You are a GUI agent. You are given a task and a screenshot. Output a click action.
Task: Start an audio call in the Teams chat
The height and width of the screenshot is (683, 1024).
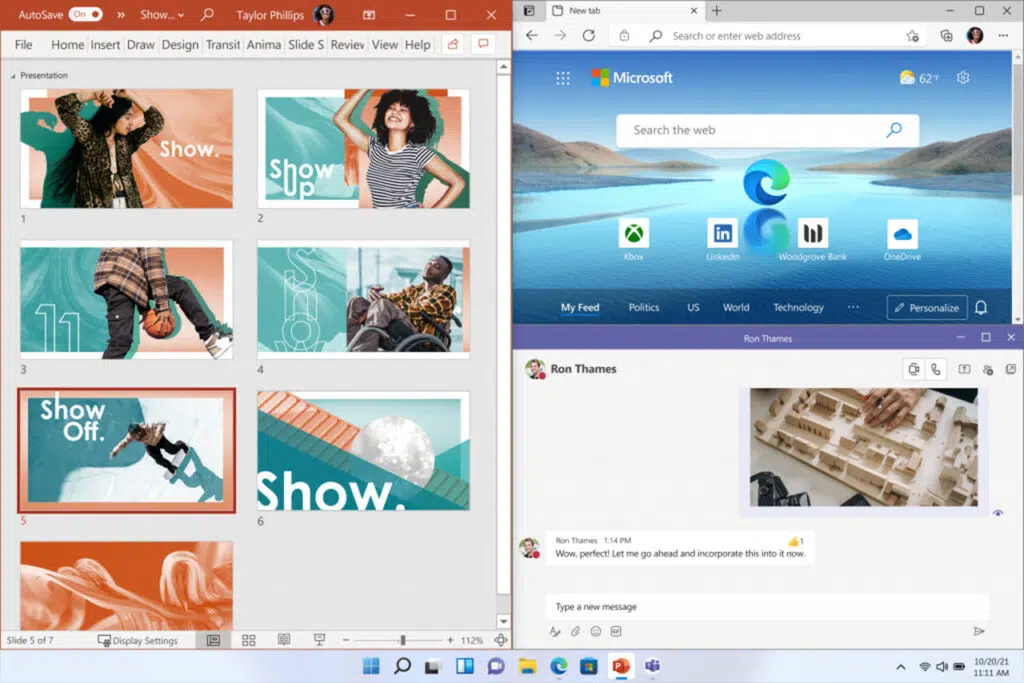pos(936,368)
